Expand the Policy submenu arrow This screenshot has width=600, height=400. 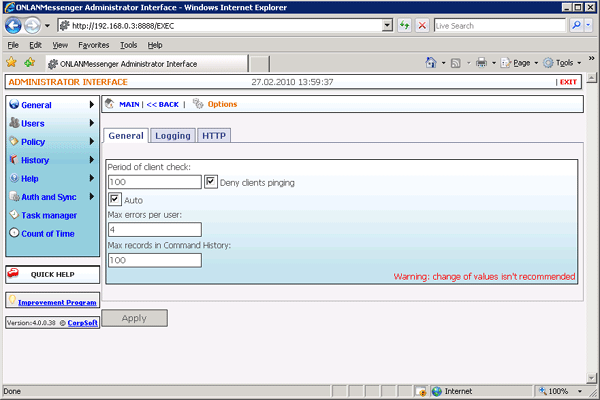91,141
